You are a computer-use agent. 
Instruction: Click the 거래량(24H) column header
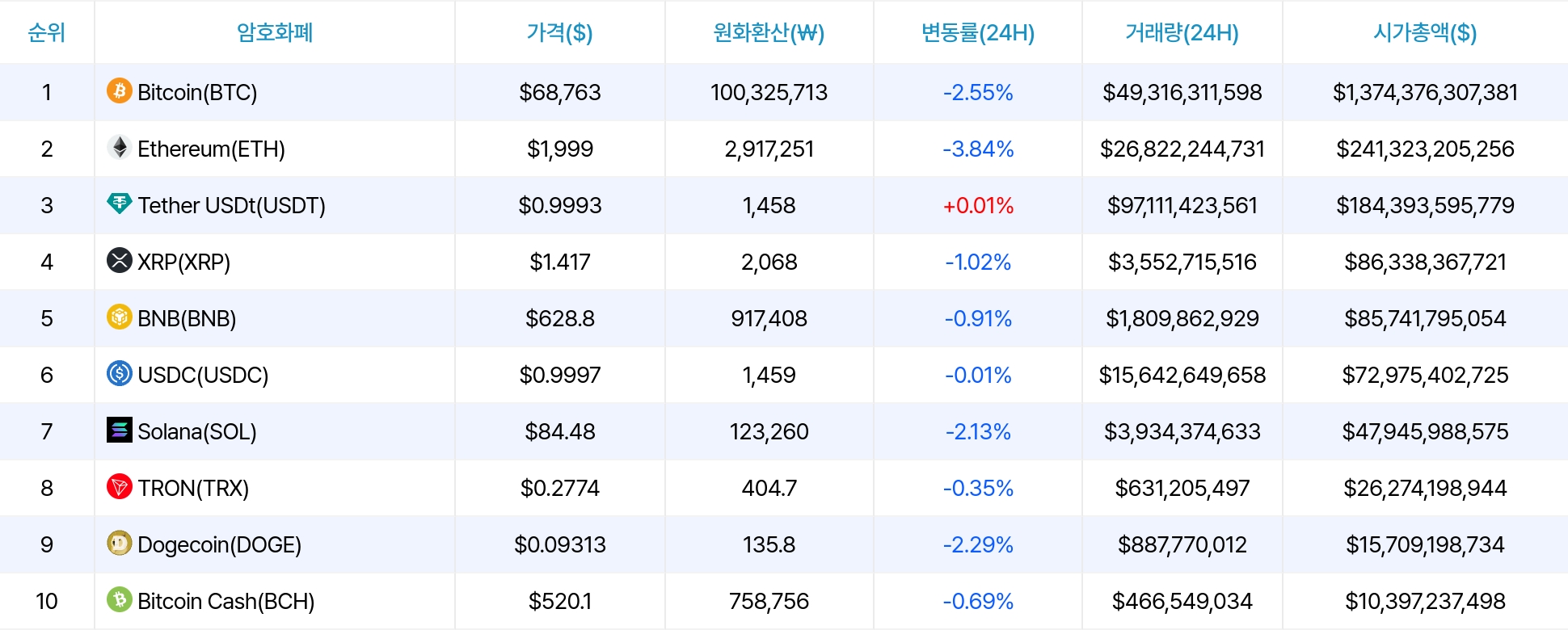pyautogui.click(x=1182, y=32)
